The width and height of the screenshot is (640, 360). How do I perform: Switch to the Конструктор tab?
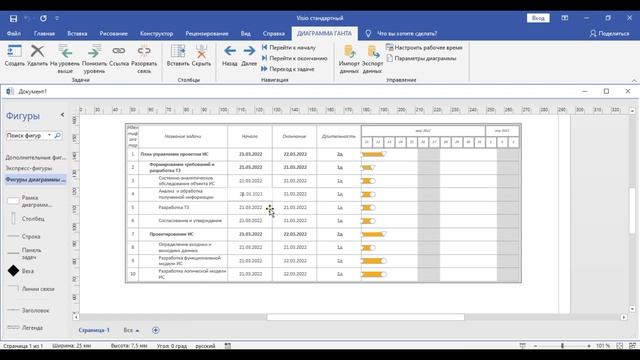click(x=156, y=33)
